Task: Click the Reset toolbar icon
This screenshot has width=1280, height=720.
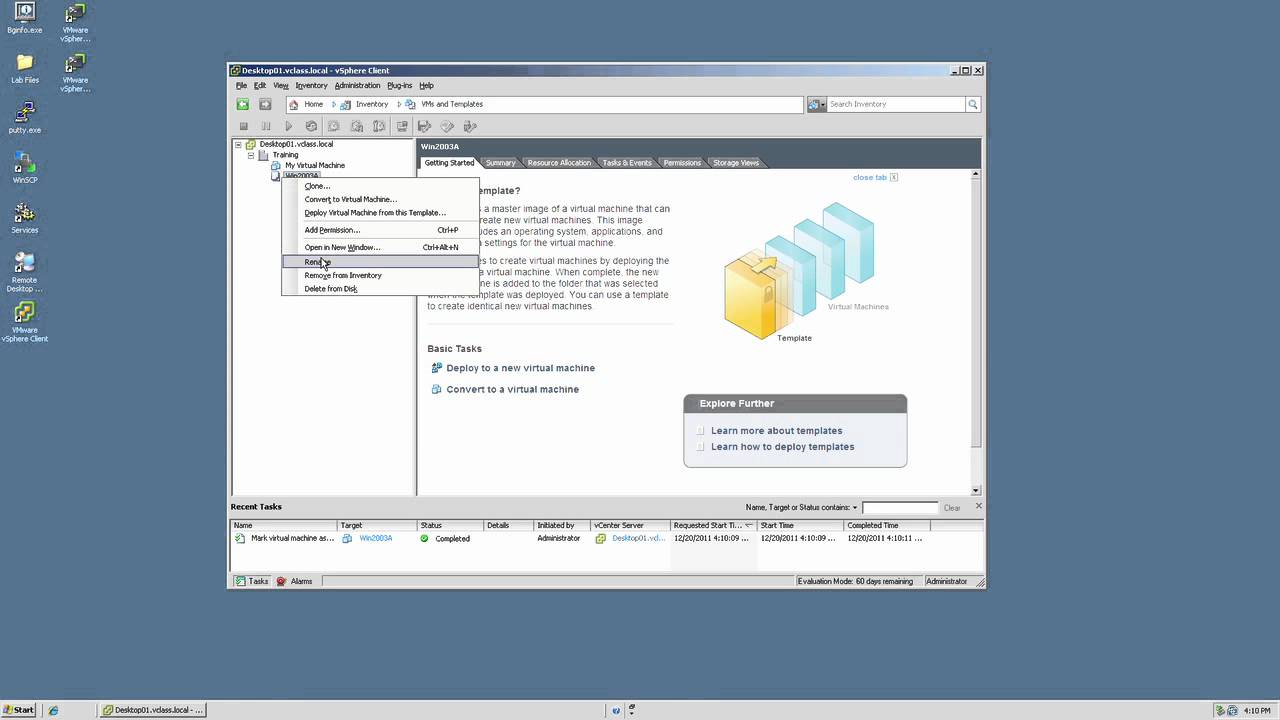Action: click(311, 126)
